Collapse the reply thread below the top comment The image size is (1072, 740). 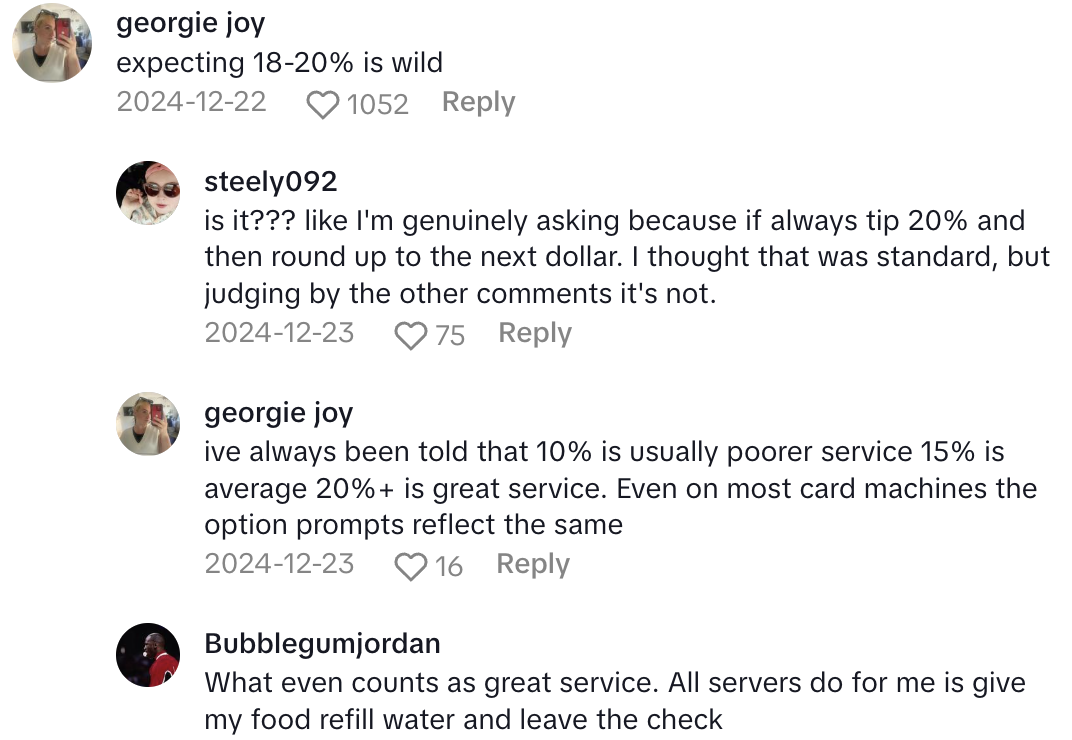(x=478, y=102)
